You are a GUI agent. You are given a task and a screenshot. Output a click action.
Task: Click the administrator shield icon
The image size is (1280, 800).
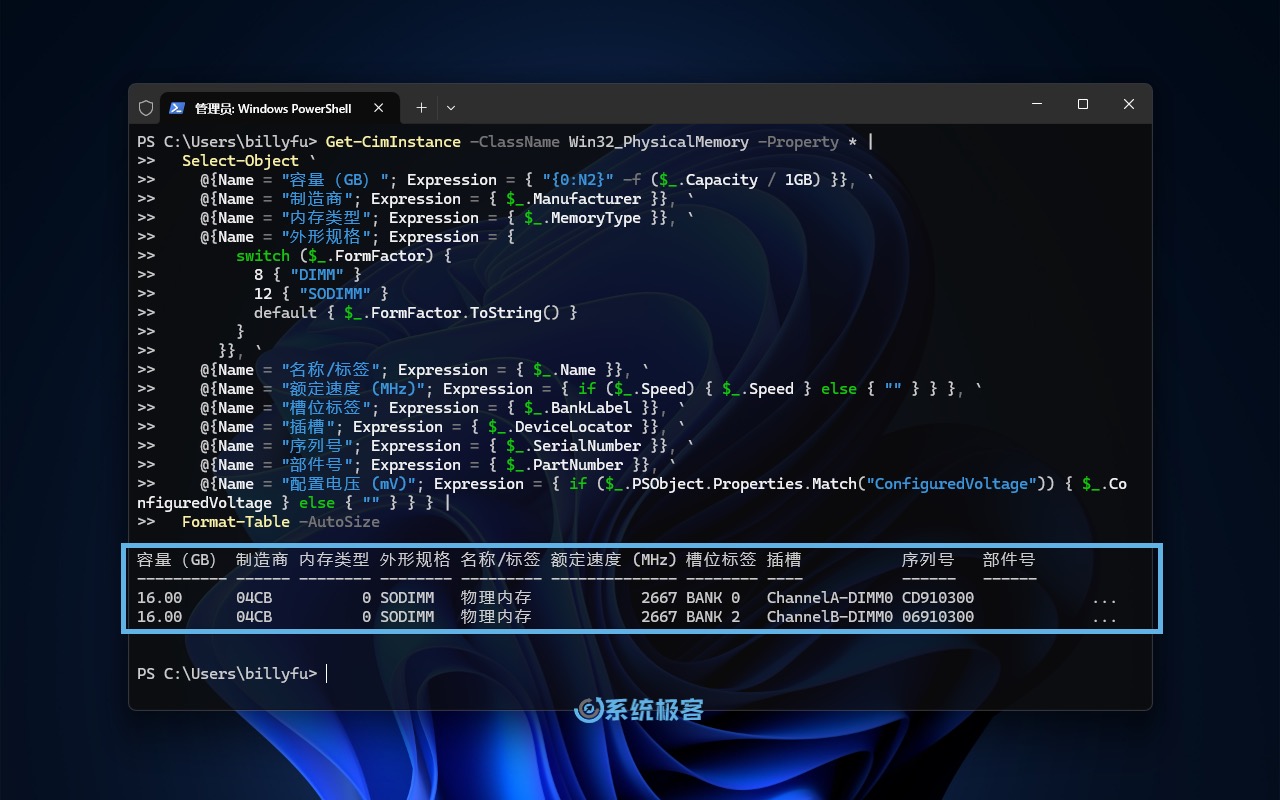click(146, 108)
